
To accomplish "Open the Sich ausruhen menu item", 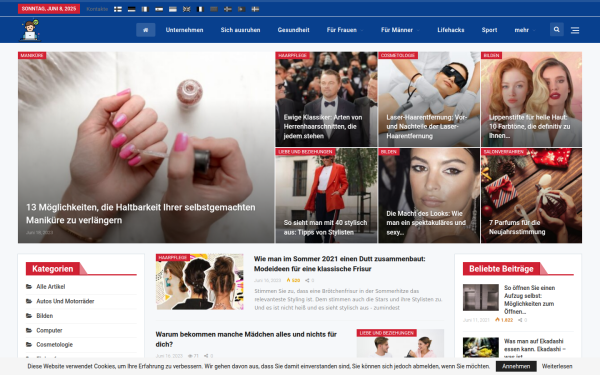I will click(x=240, y=30).
